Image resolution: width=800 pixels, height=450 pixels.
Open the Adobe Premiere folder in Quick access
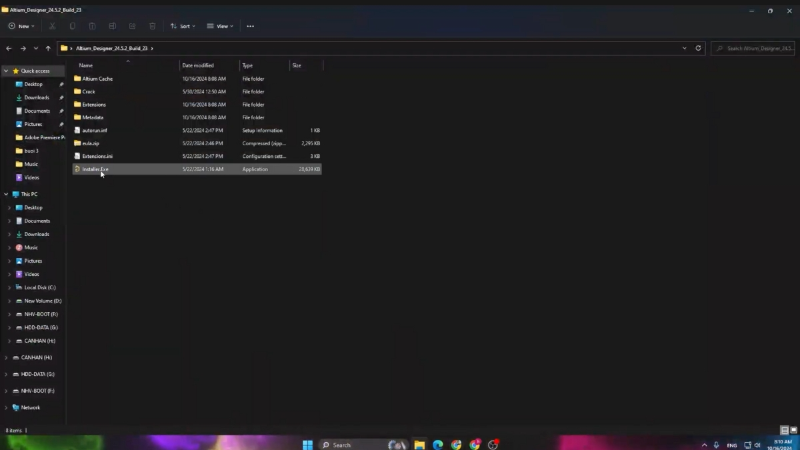(40, 137)
